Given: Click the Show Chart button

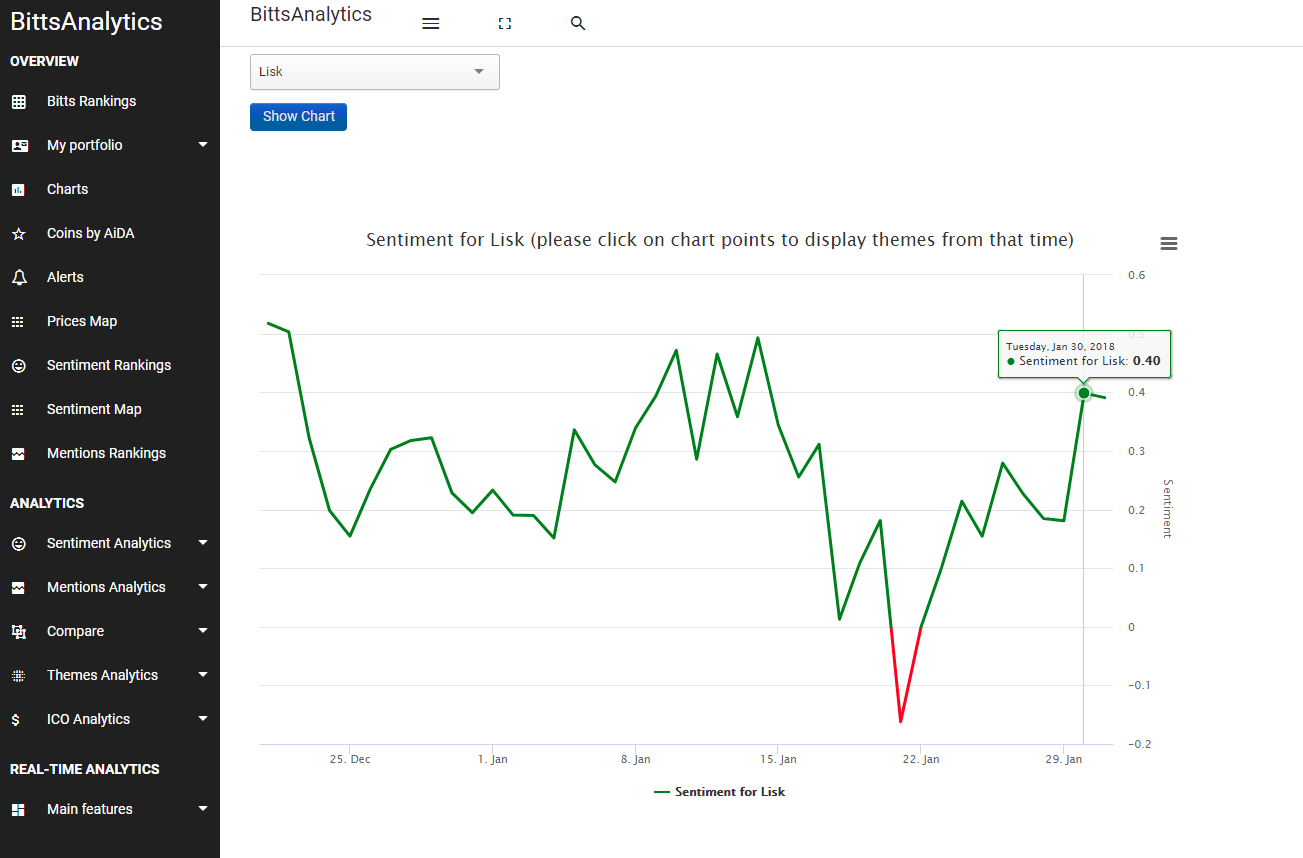Looking at the screenshot, I should (298, 116).
